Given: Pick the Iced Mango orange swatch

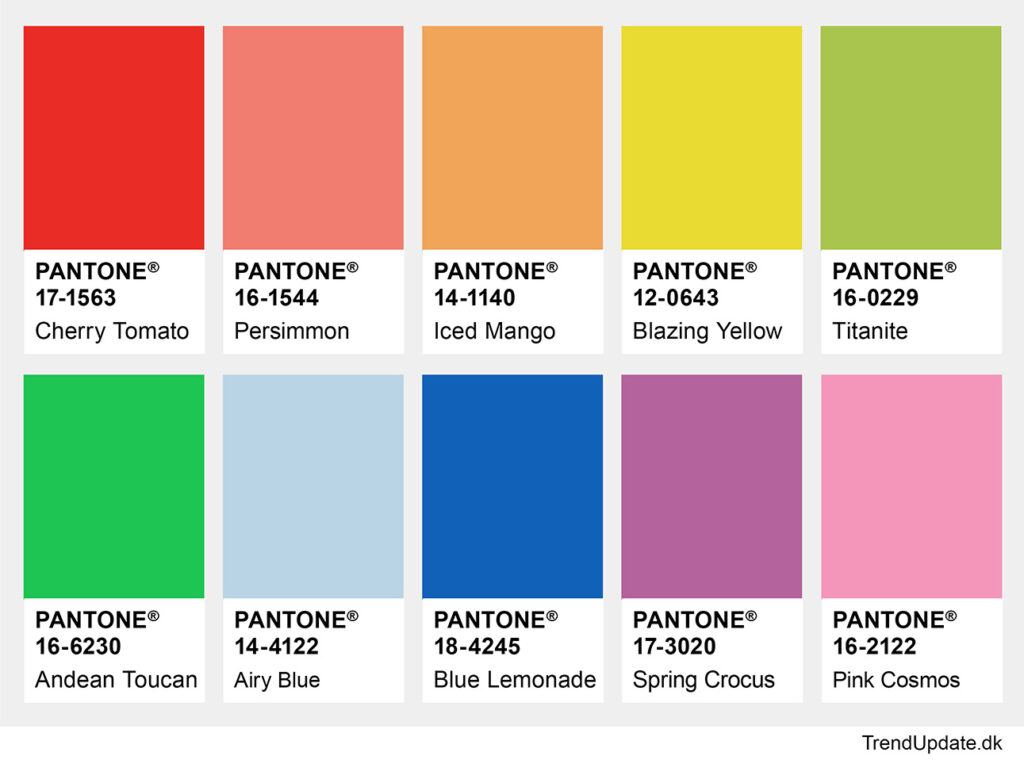Looking at the screenshot, I should (x=512, y=138).
